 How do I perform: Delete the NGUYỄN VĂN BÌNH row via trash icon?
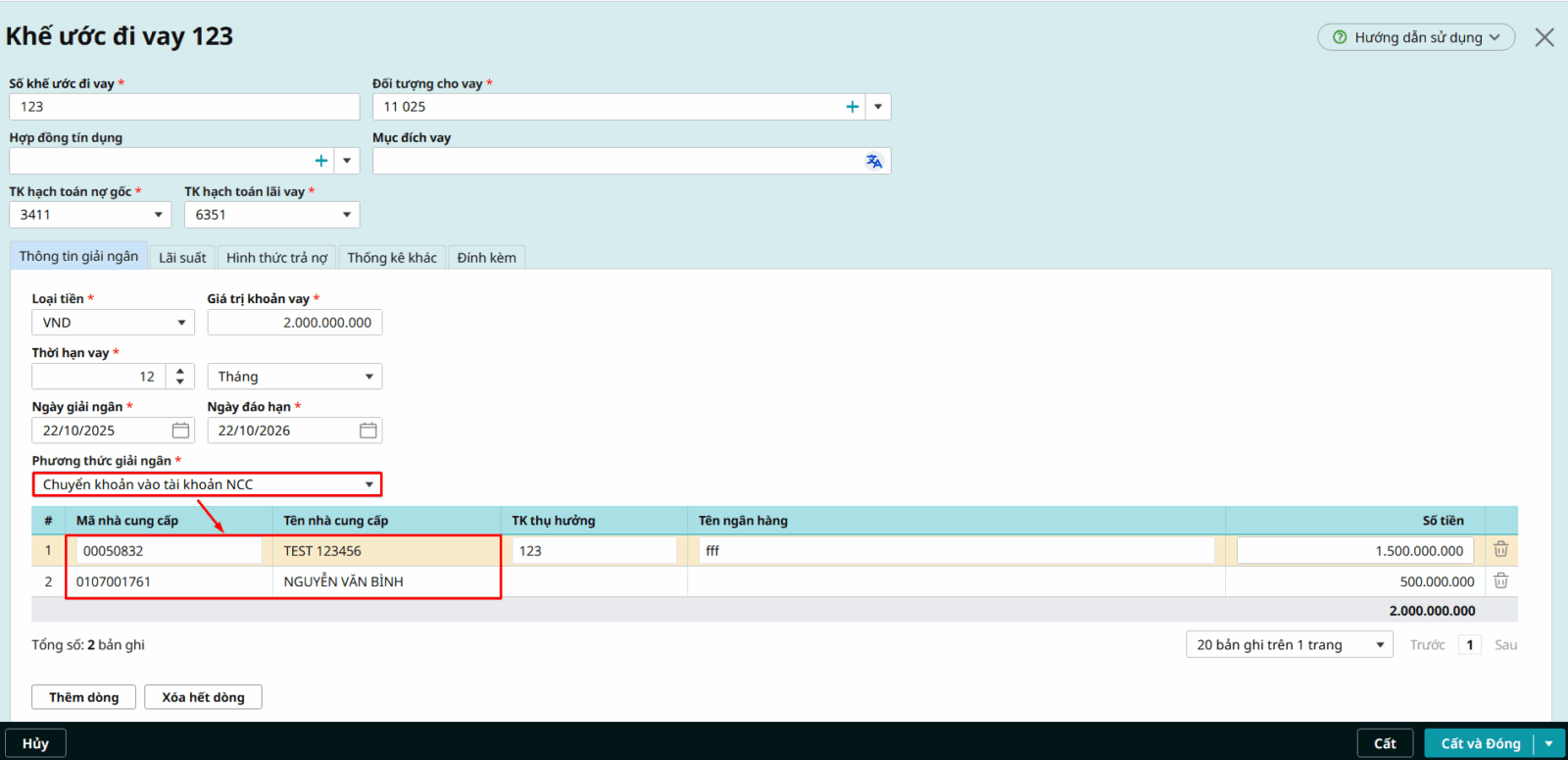(1500, 582)
